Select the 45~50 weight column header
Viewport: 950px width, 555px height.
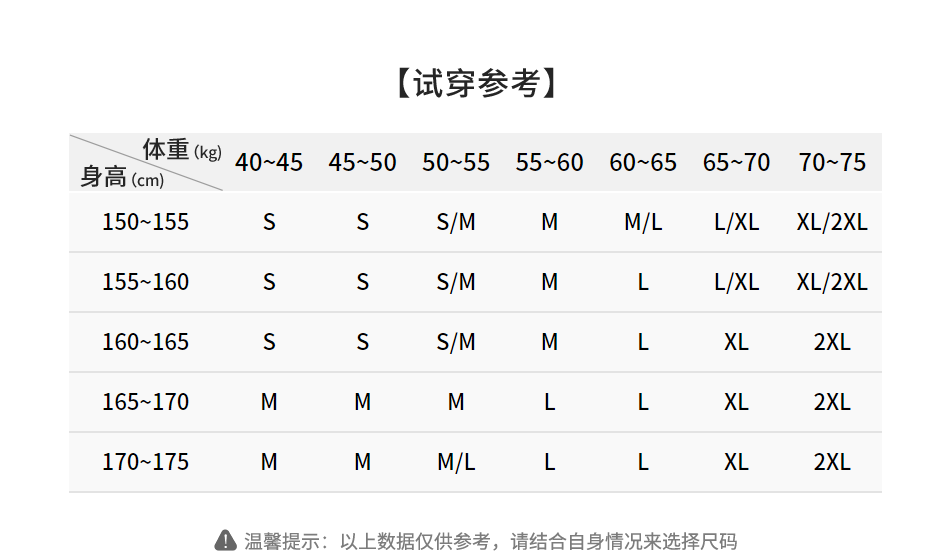(x=362, y=162)
